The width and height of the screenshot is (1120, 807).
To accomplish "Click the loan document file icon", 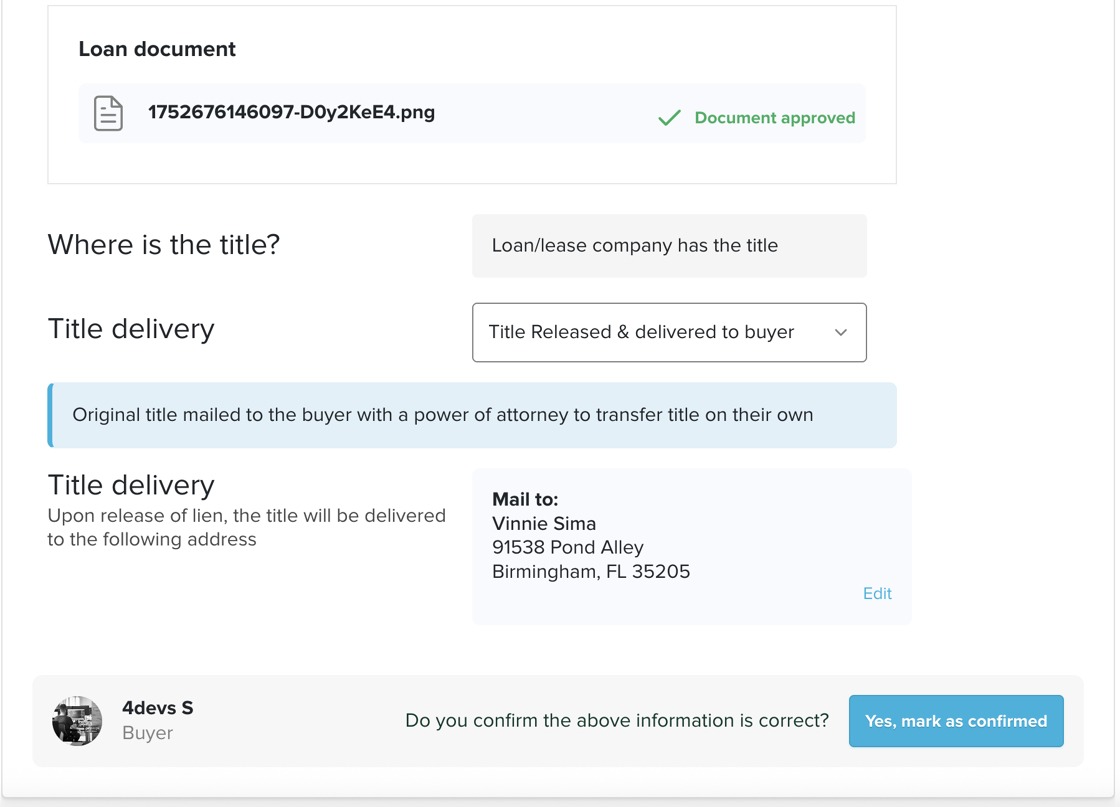I will coord(108,114).
